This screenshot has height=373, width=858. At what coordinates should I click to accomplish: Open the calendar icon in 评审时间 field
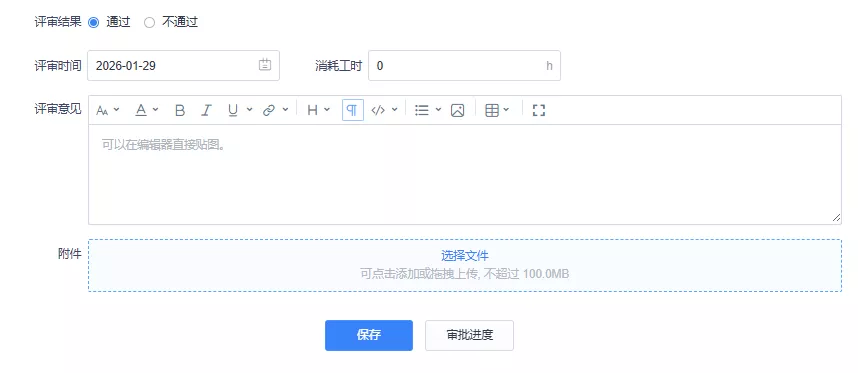(265, 65)
